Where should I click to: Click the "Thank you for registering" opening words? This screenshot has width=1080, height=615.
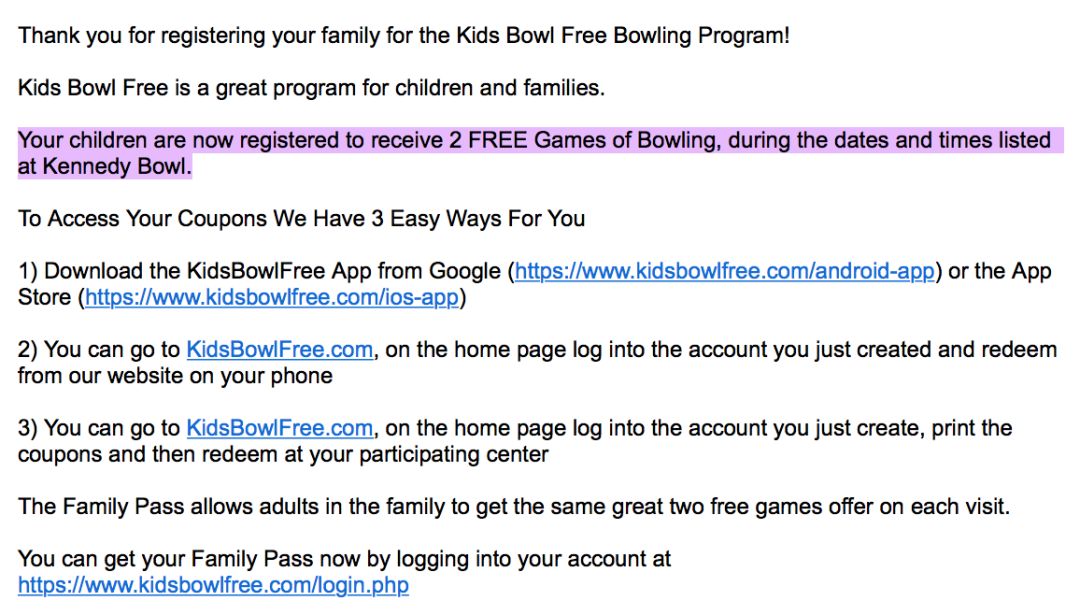click(x=129, y=35)
